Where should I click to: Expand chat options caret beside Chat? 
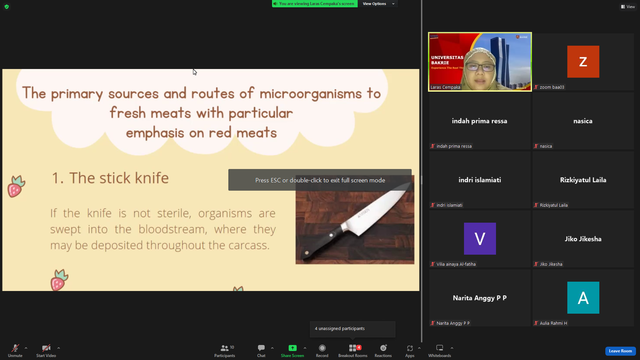pyautogui.click(x=272, y=348)
